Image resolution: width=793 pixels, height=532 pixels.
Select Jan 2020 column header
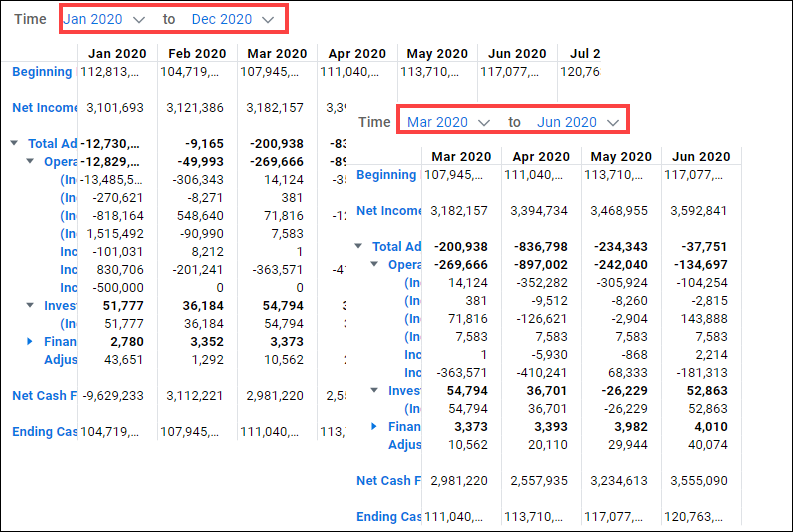pyautogui.click(x=117, y=54)
